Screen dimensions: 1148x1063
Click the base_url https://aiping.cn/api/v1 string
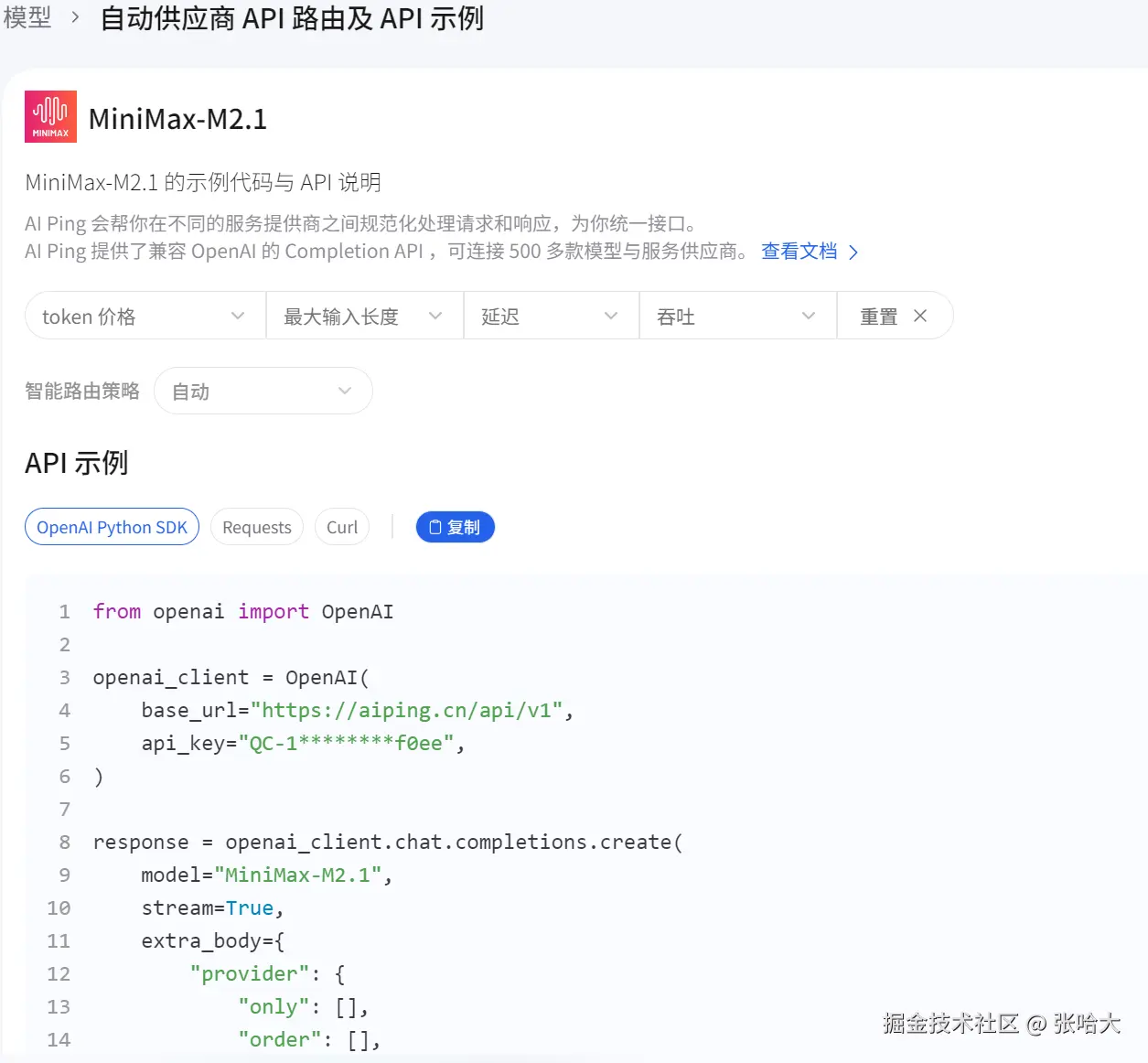click(x=407, y=710)
